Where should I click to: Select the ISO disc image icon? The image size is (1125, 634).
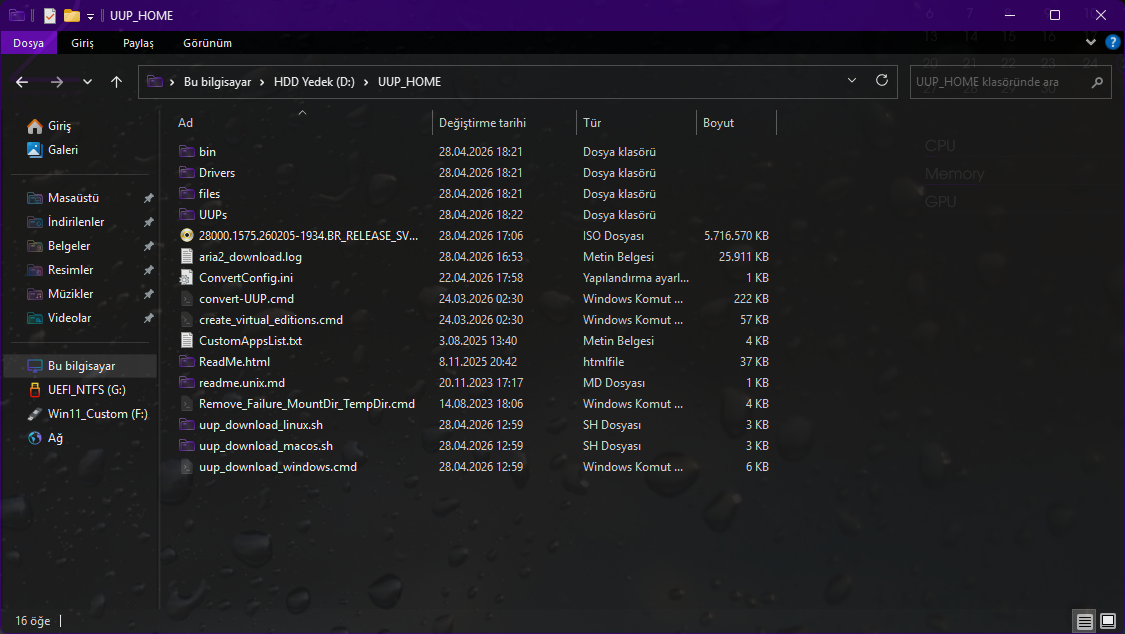[x=187, y=235]
